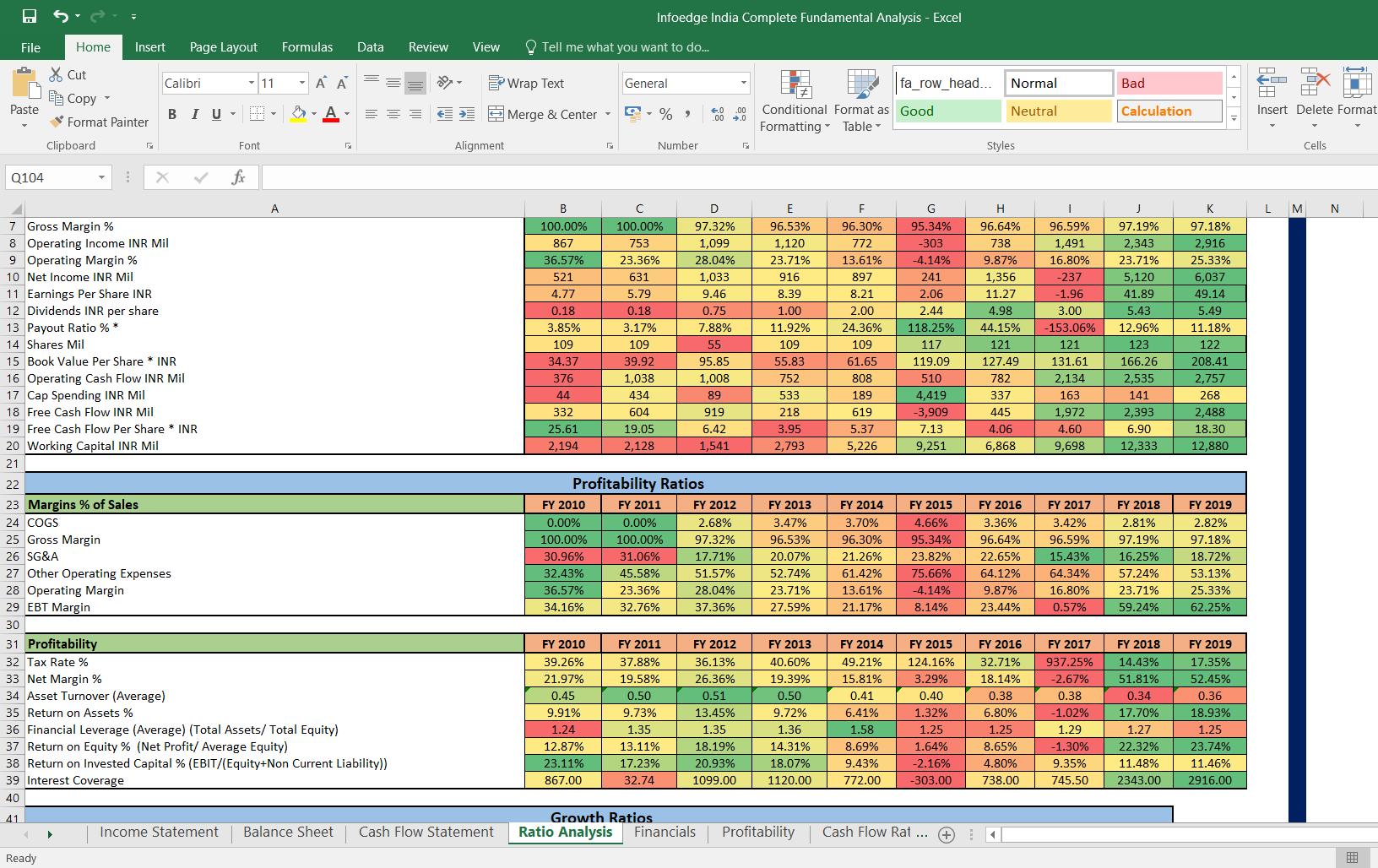
Task: Increase the number of decimal places
Action: coord(718,114)
